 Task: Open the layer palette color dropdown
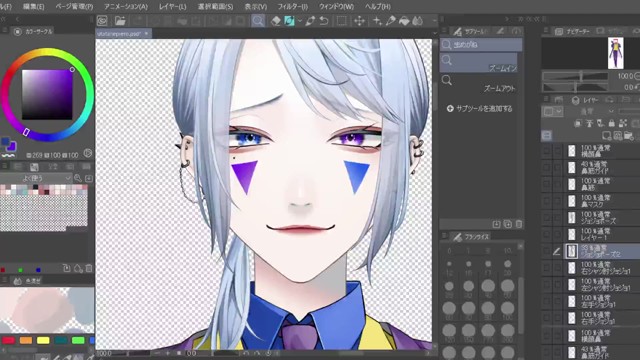tap(553, 111)
